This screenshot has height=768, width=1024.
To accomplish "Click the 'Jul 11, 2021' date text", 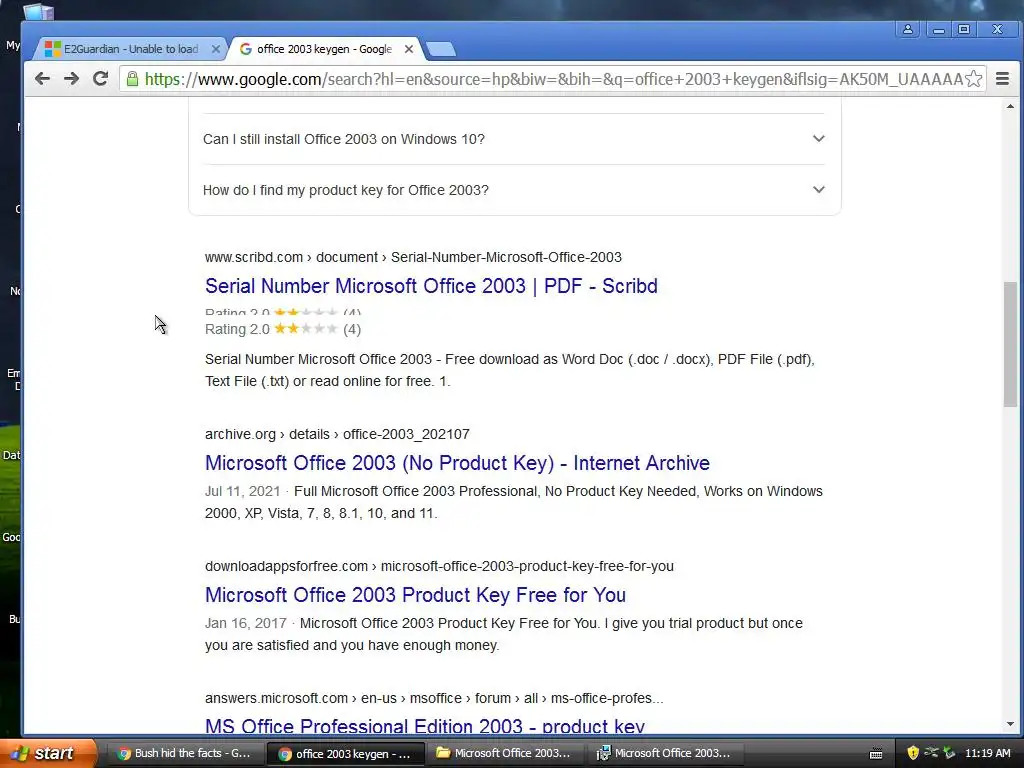I will coord(242,491).
